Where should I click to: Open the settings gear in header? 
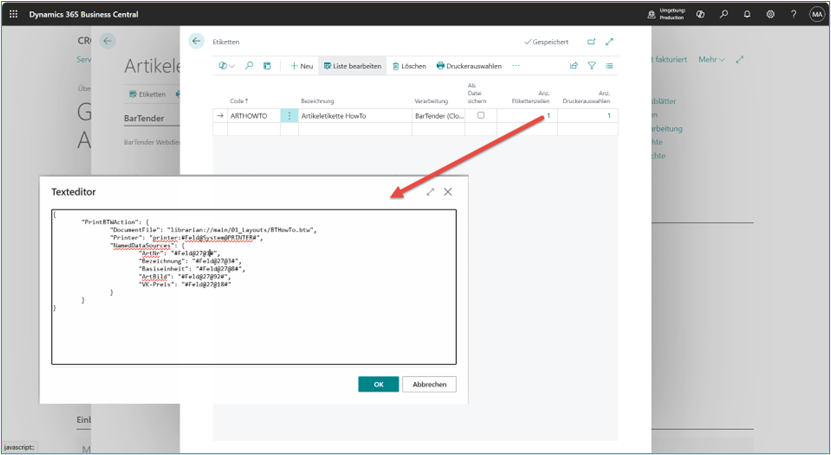coord(770,15)
